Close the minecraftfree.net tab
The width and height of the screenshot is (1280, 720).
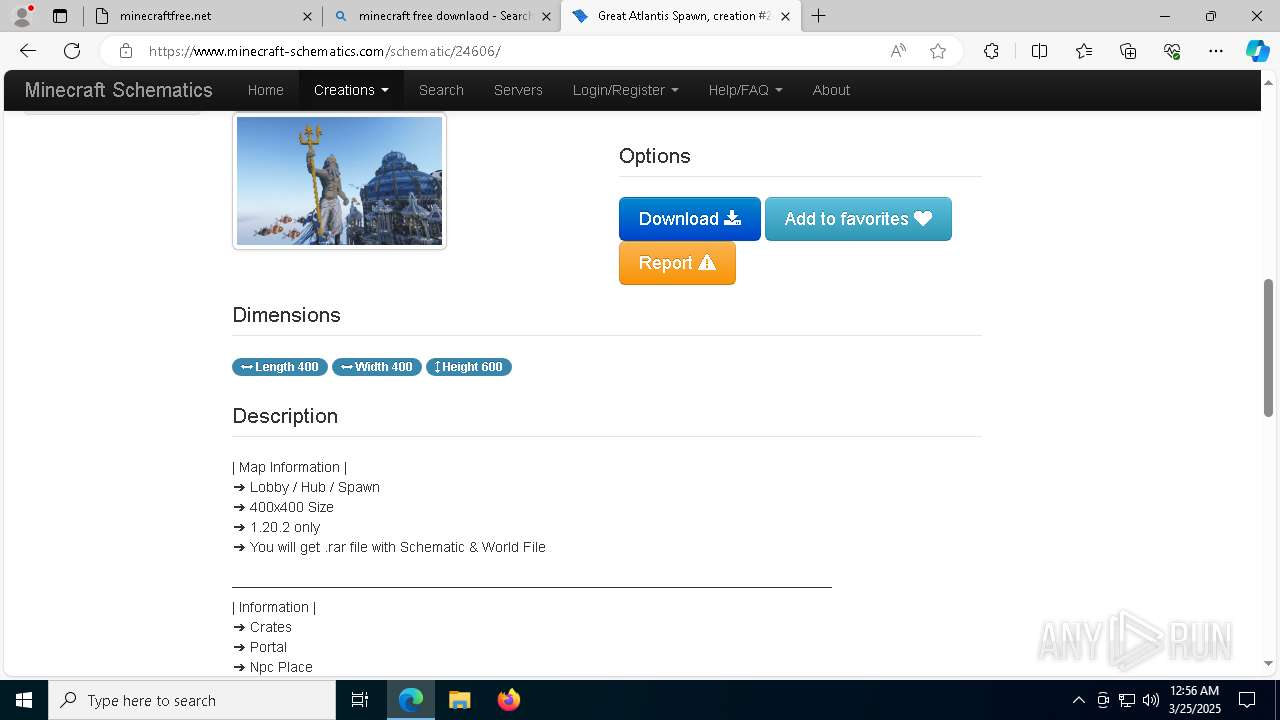pyautogui.click(x=307, y=16)
